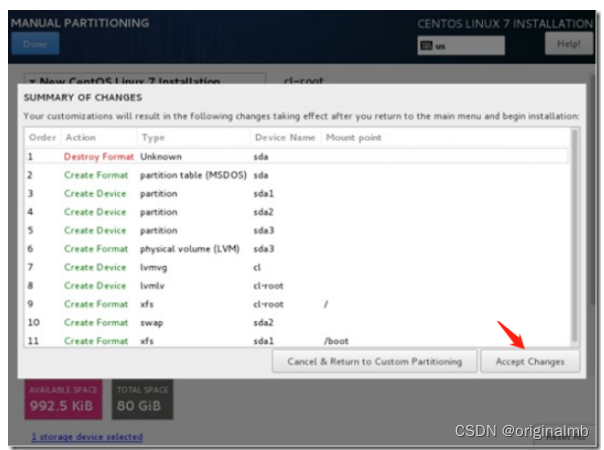
Task: Click the blue Done button
Action: [35, 44]
